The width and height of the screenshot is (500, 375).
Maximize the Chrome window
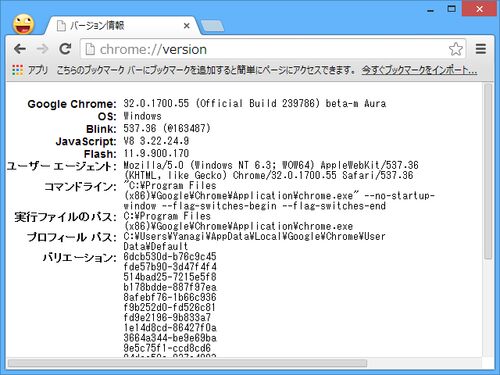451,9
